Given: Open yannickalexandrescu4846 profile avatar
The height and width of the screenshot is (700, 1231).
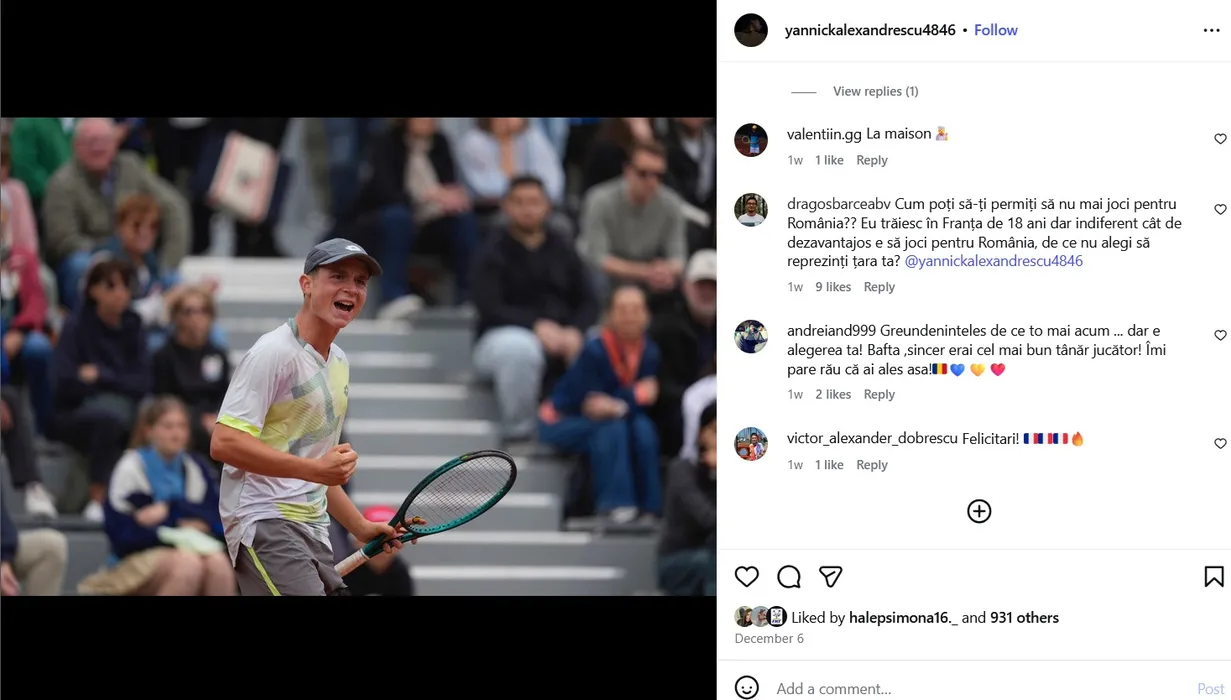Looking at the screenshot, I should pos(751,30).
